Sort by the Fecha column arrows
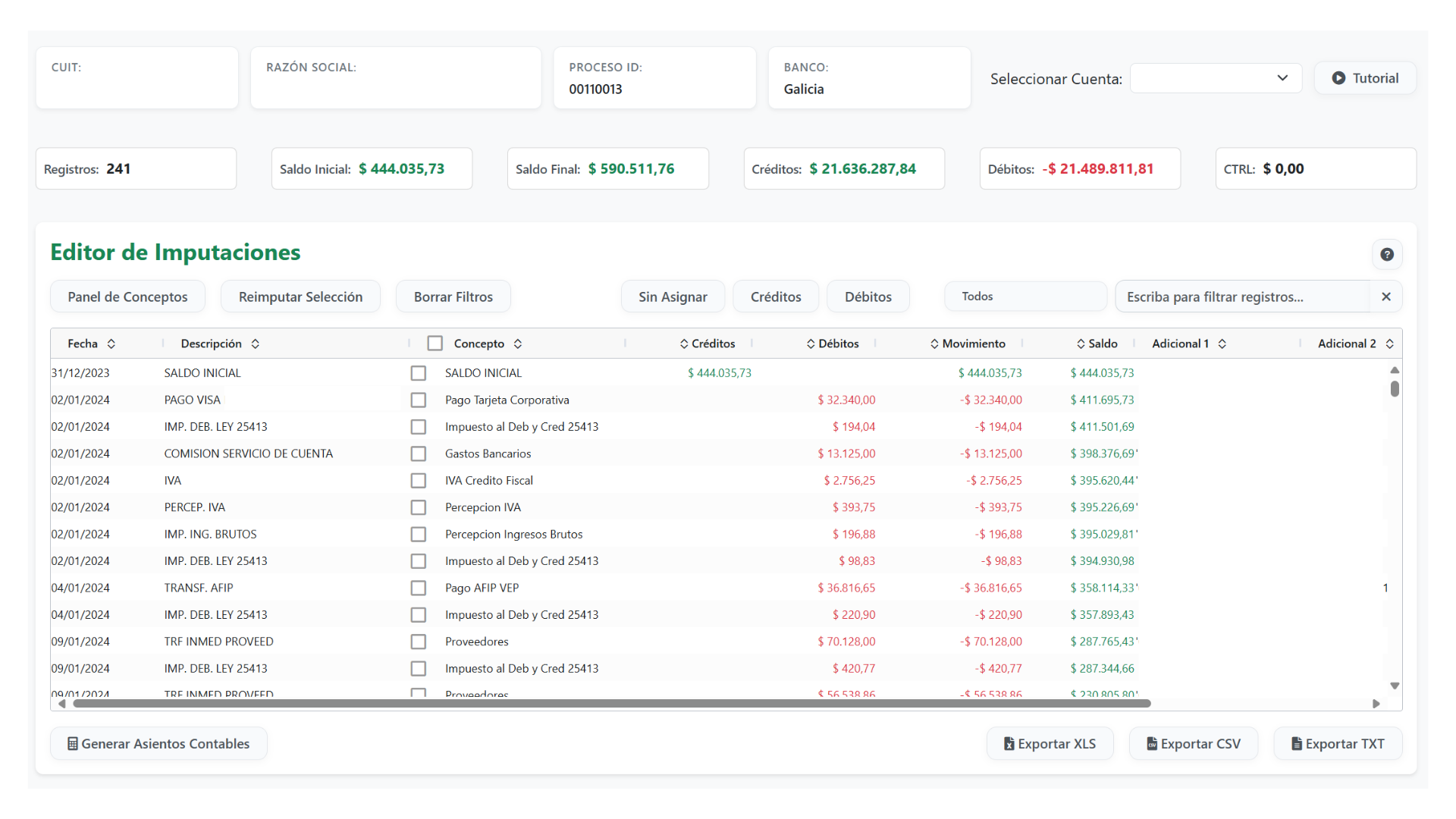The image size is (1456, 819). (x=111, y=344)
